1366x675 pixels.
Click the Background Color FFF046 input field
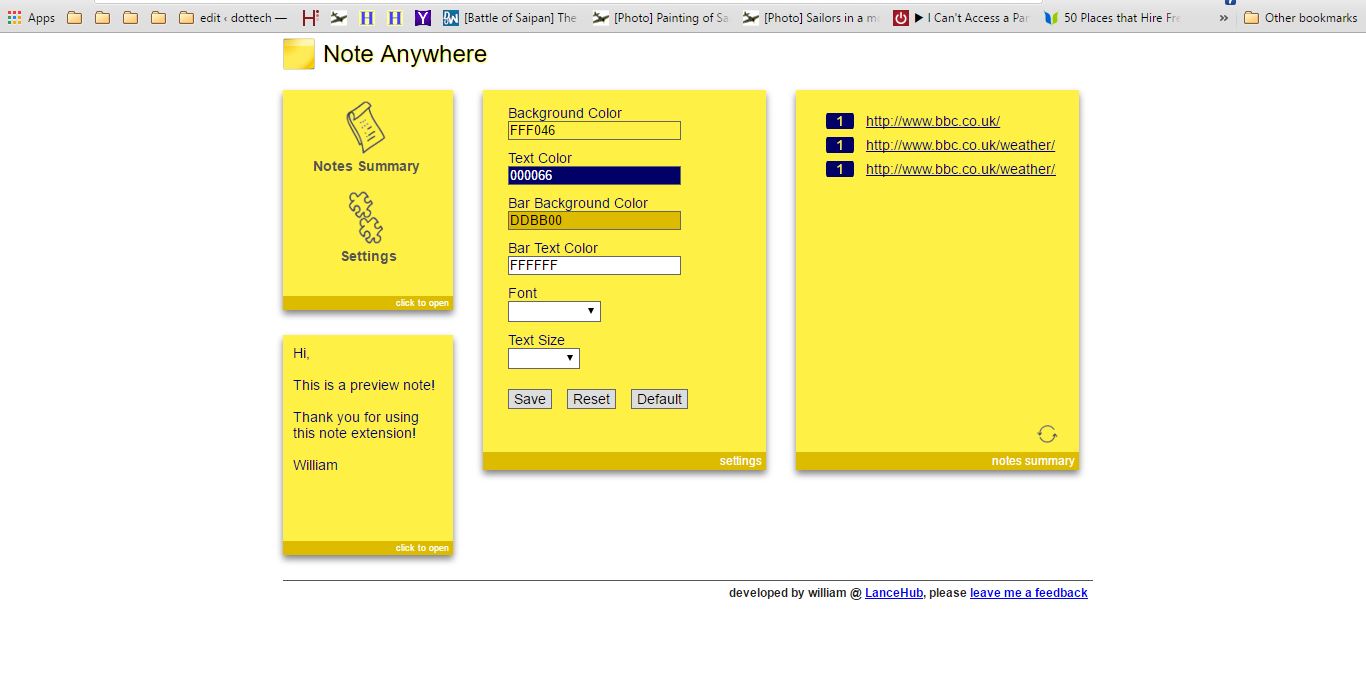[594, 131]
